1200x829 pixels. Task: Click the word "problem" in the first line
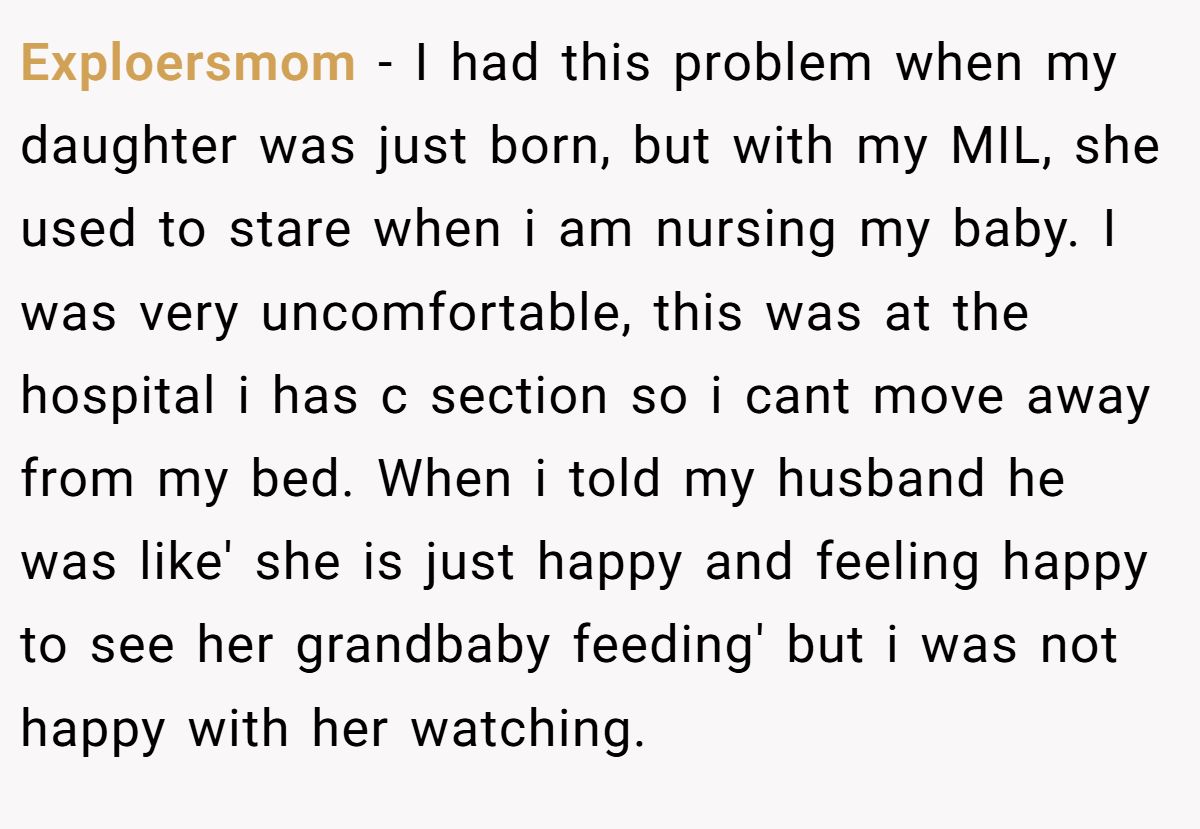coord(773,65)
